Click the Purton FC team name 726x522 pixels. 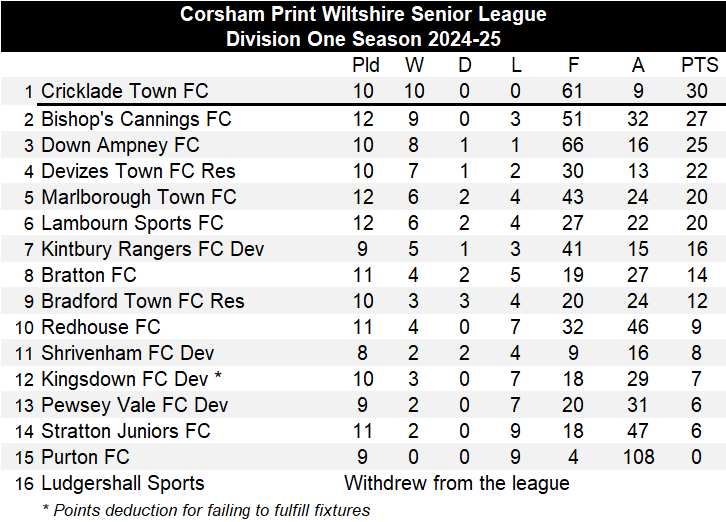click(x=85, y=457)
